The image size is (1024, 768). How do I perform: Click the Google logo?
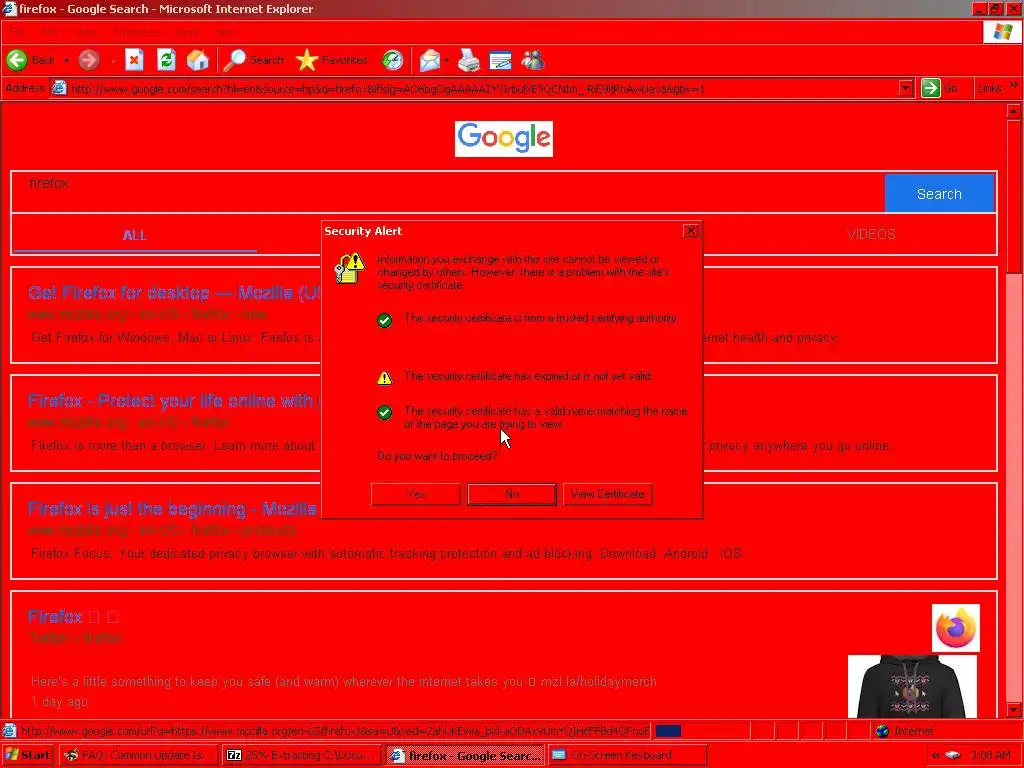coord(504,138)
